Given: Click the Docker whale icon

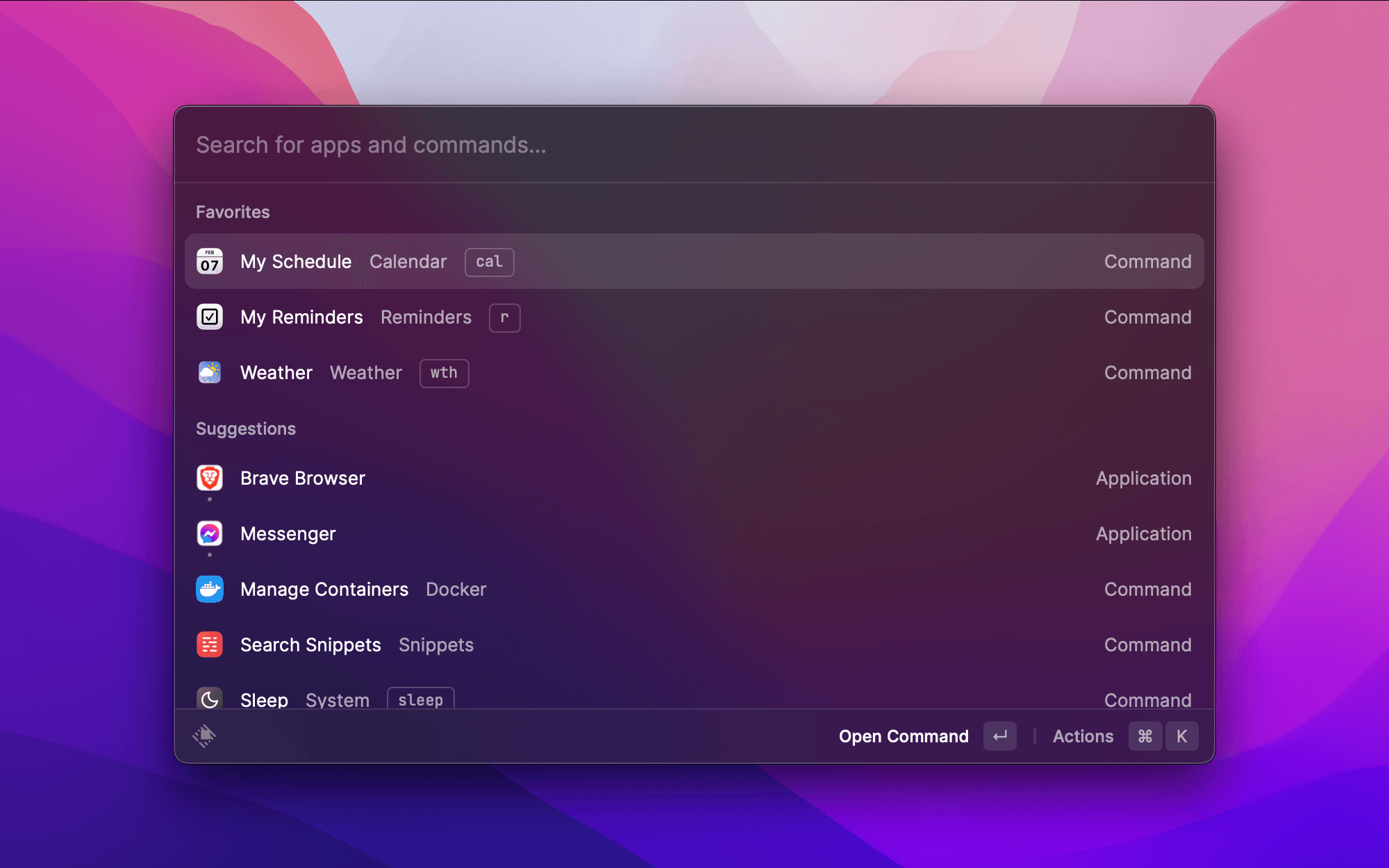Looking at the screenshot, I should [x=209, y=590].
